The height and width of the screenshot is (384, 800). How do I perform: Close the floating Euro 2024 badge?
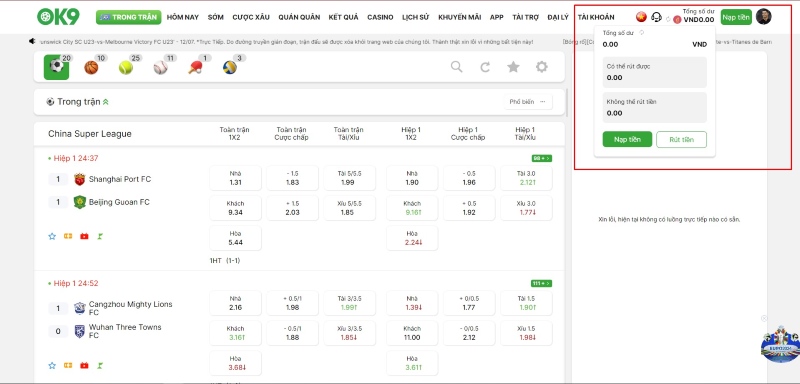coord(764,318)
